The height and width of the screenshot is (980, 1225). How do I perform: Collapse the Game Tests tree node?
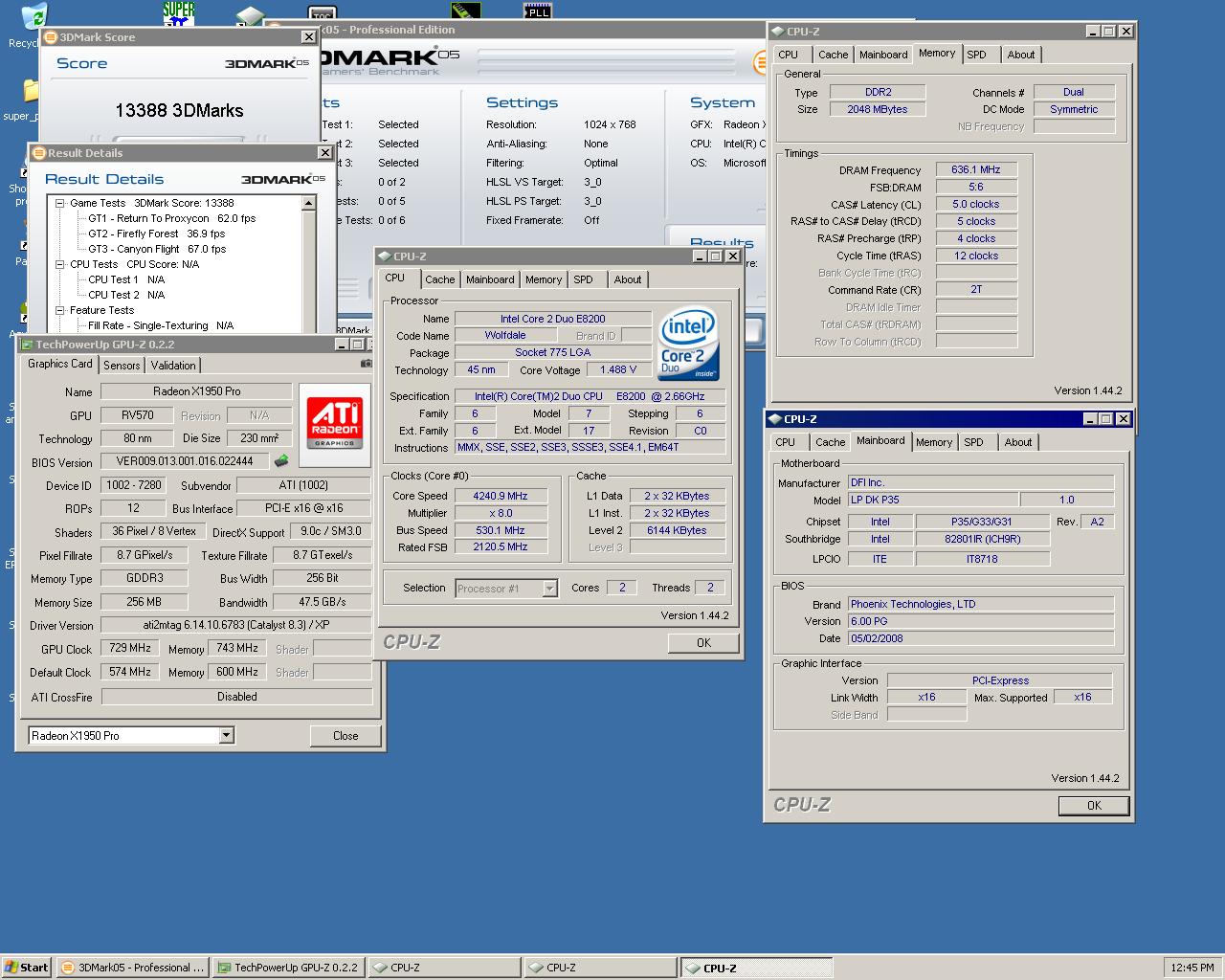click(60, 203)
